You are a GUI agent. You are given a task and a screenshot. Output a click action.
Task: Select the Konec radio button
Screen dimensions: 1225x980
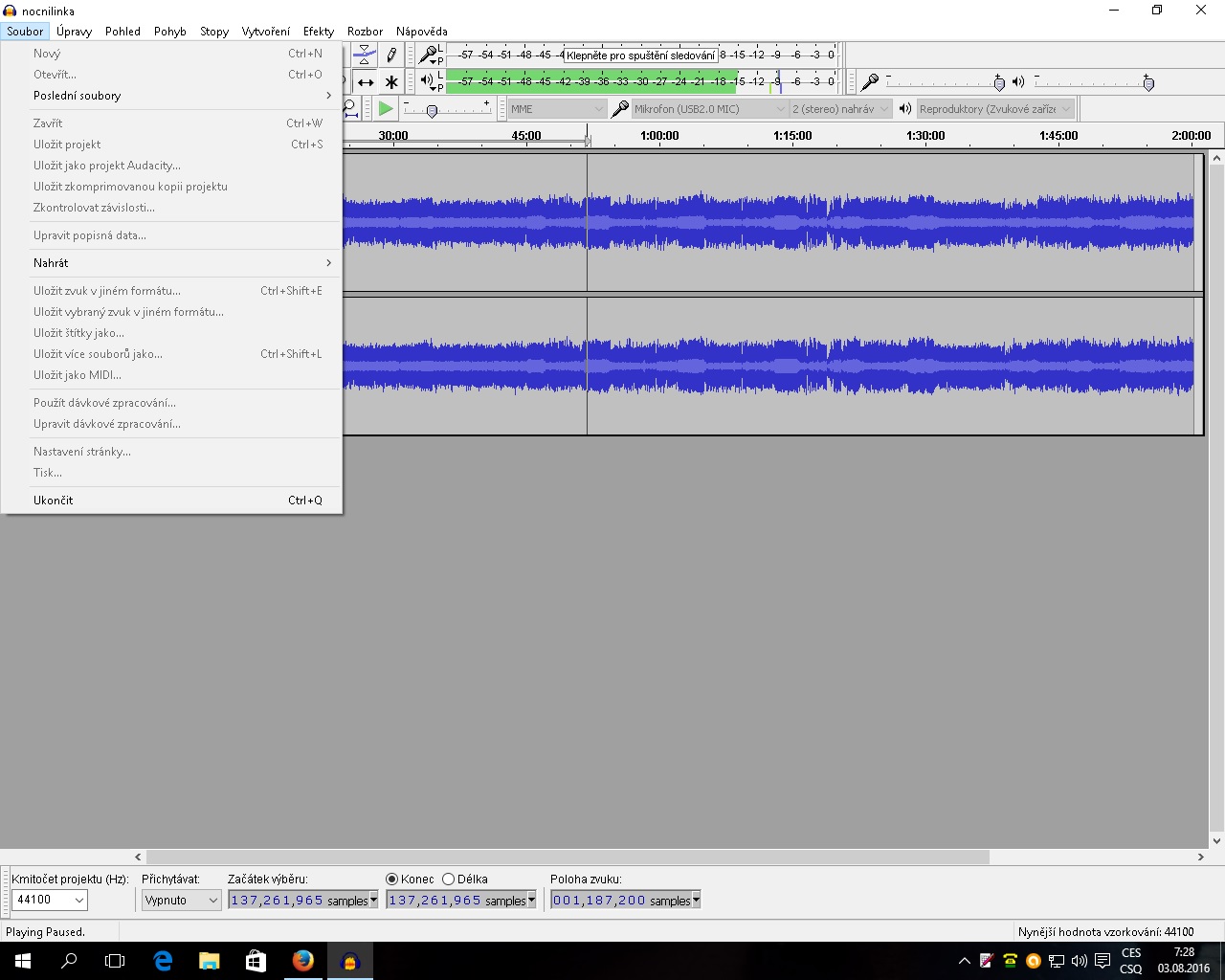(391, 879)
